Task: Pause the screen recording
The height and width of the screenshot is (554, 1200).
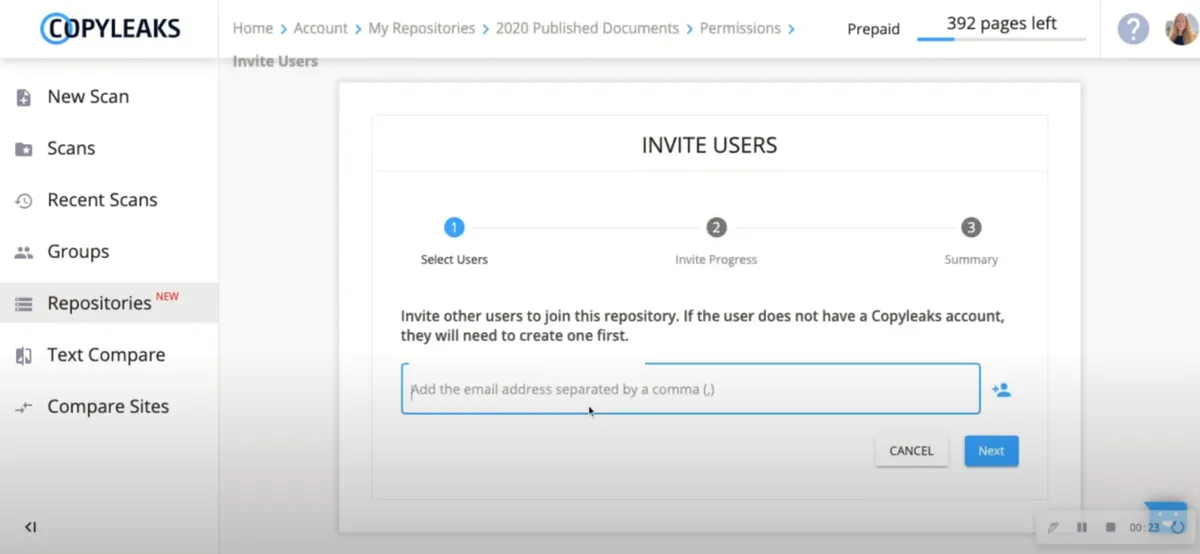Action: [x=1082, y=527]
